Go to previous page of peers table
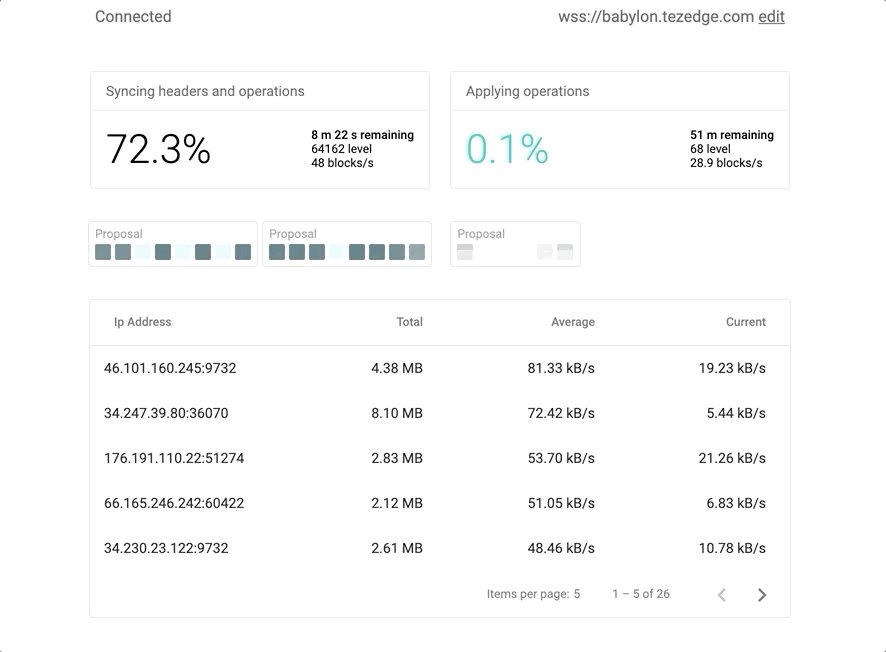 click(x=722, y=594)
